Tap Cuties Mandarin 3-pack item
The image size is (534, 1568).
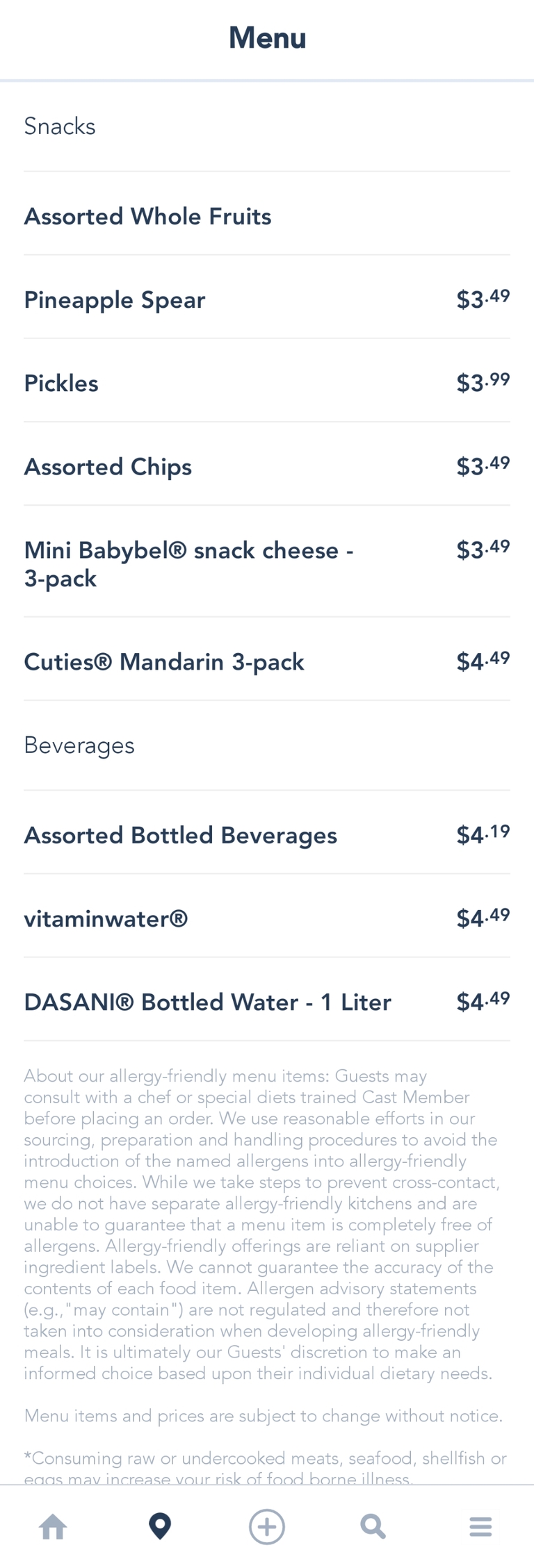[x=164, y=661]
